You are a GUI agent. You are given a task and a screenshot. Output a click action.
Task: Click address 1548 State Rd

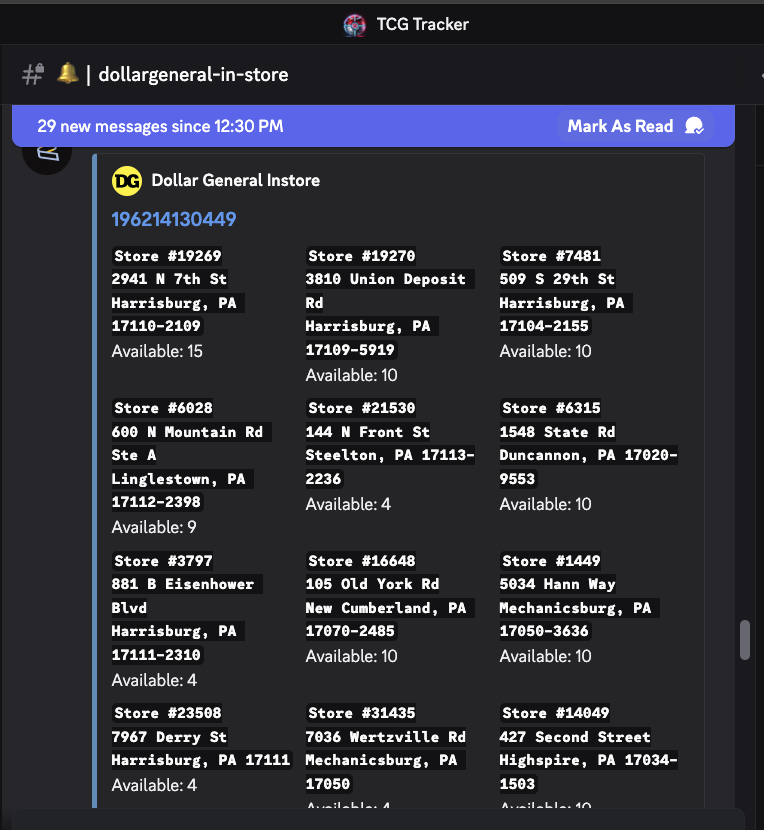557,432
